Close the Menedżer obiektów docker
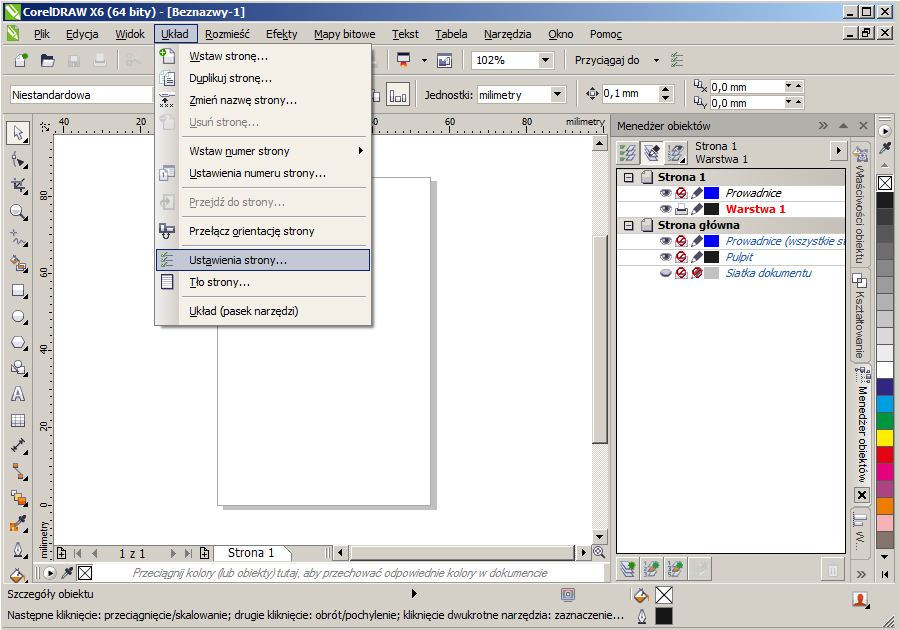 click(863, 126)
